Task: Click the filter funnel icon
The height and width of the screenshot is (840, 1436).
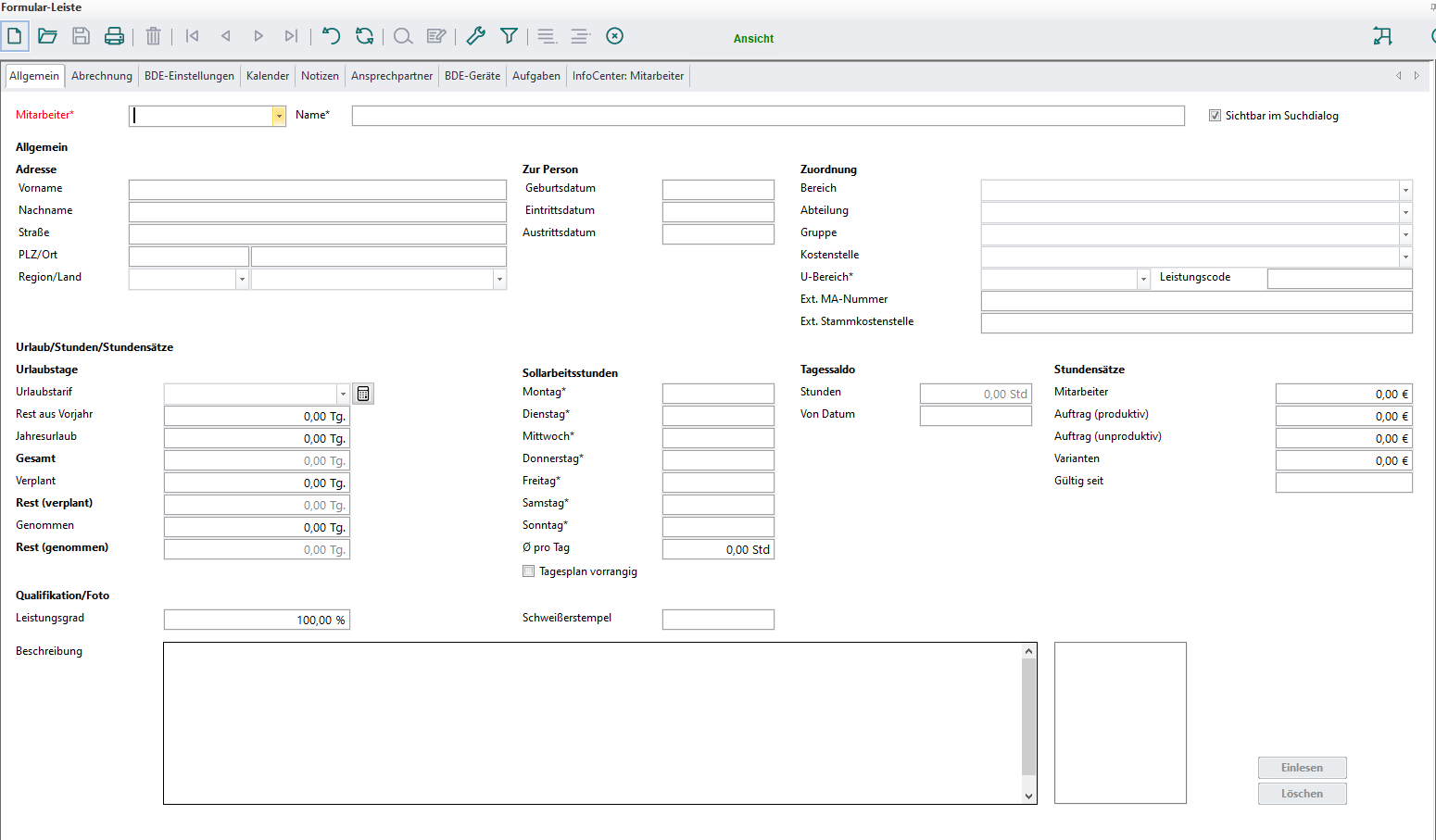Action: 509,36
